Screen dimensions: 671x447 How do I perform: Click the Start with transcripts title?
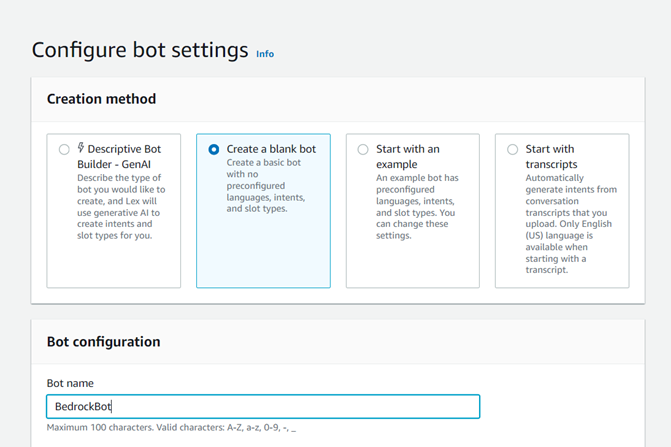(551, 157)
